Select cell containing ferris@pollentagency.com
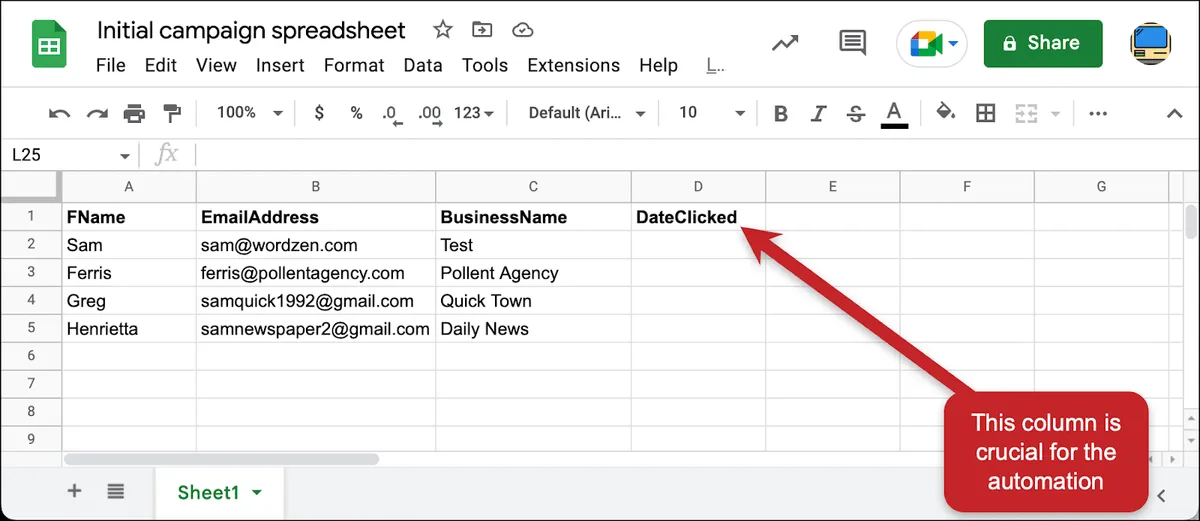This screenshot has height=521, width=1200. coord(316,273)
